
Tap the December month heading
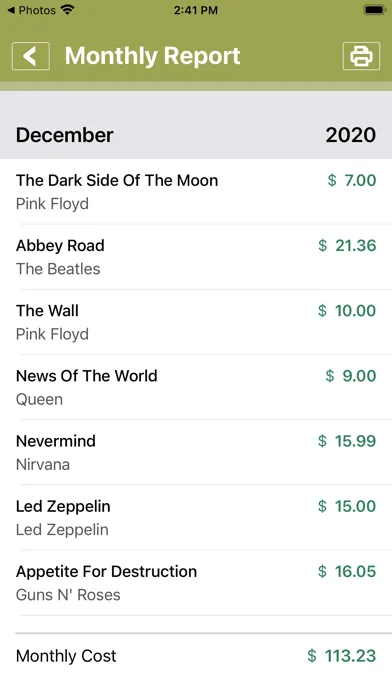[65, 135]
